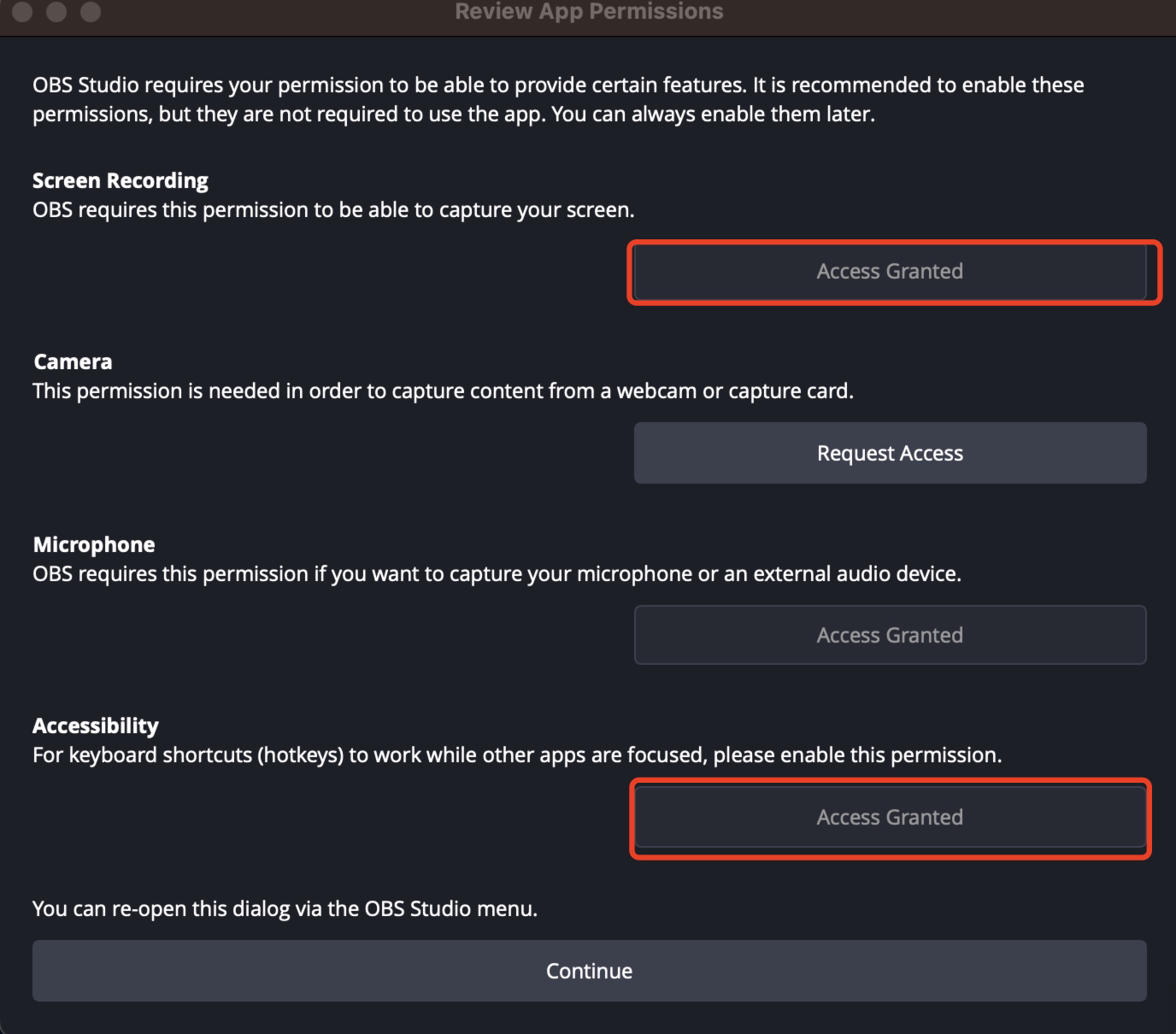Image resolution: width=1176 pixels, height=1034 pixels.
Task: Click the webcam or capture card description
Action: (443, 391)
